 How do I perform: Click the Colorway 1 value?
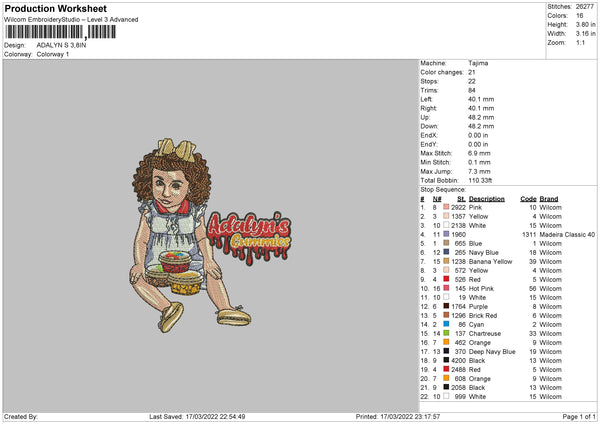(53, 54)
